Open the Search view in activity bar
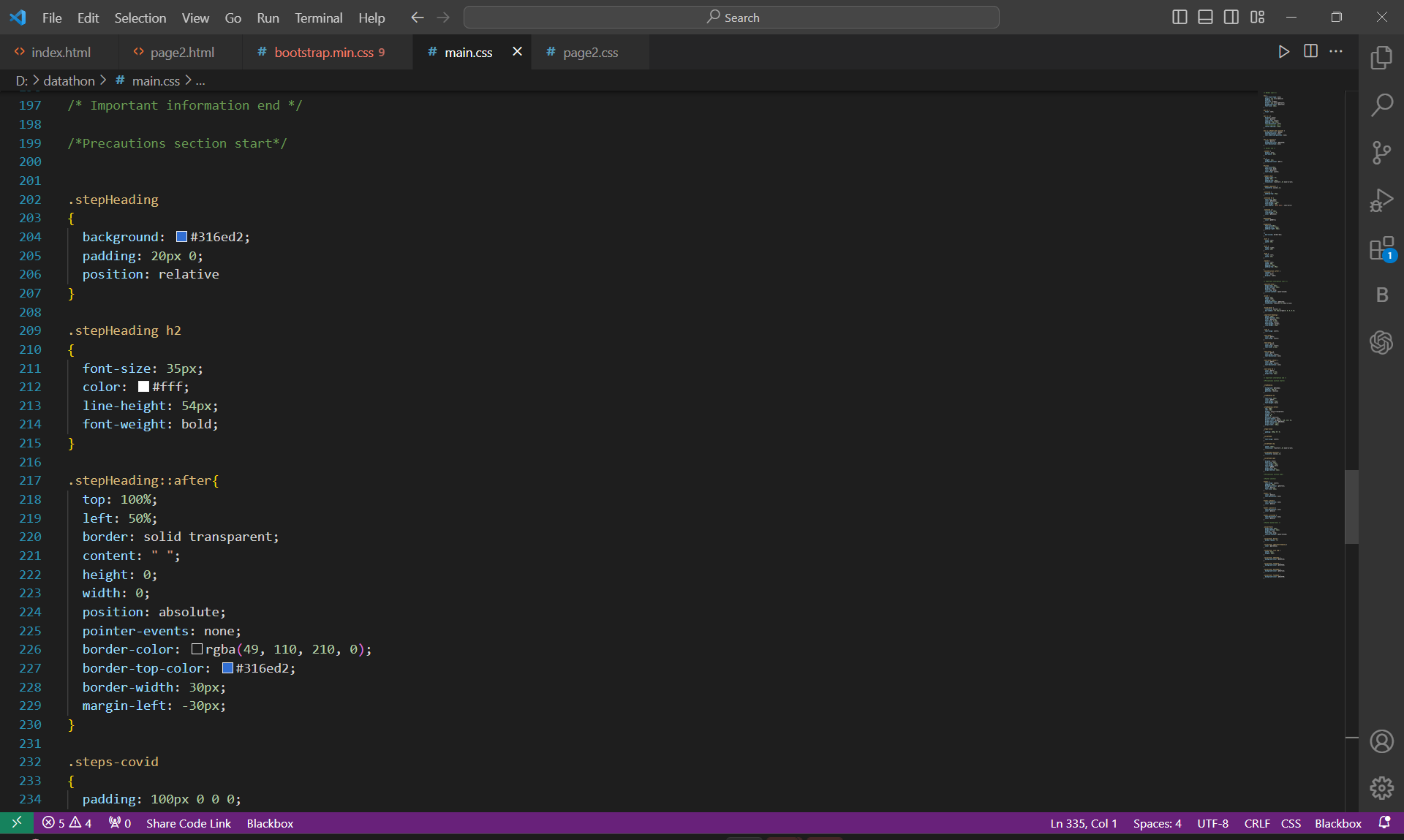Screen dimensions: 1404x840 (x=1381, y=105)
